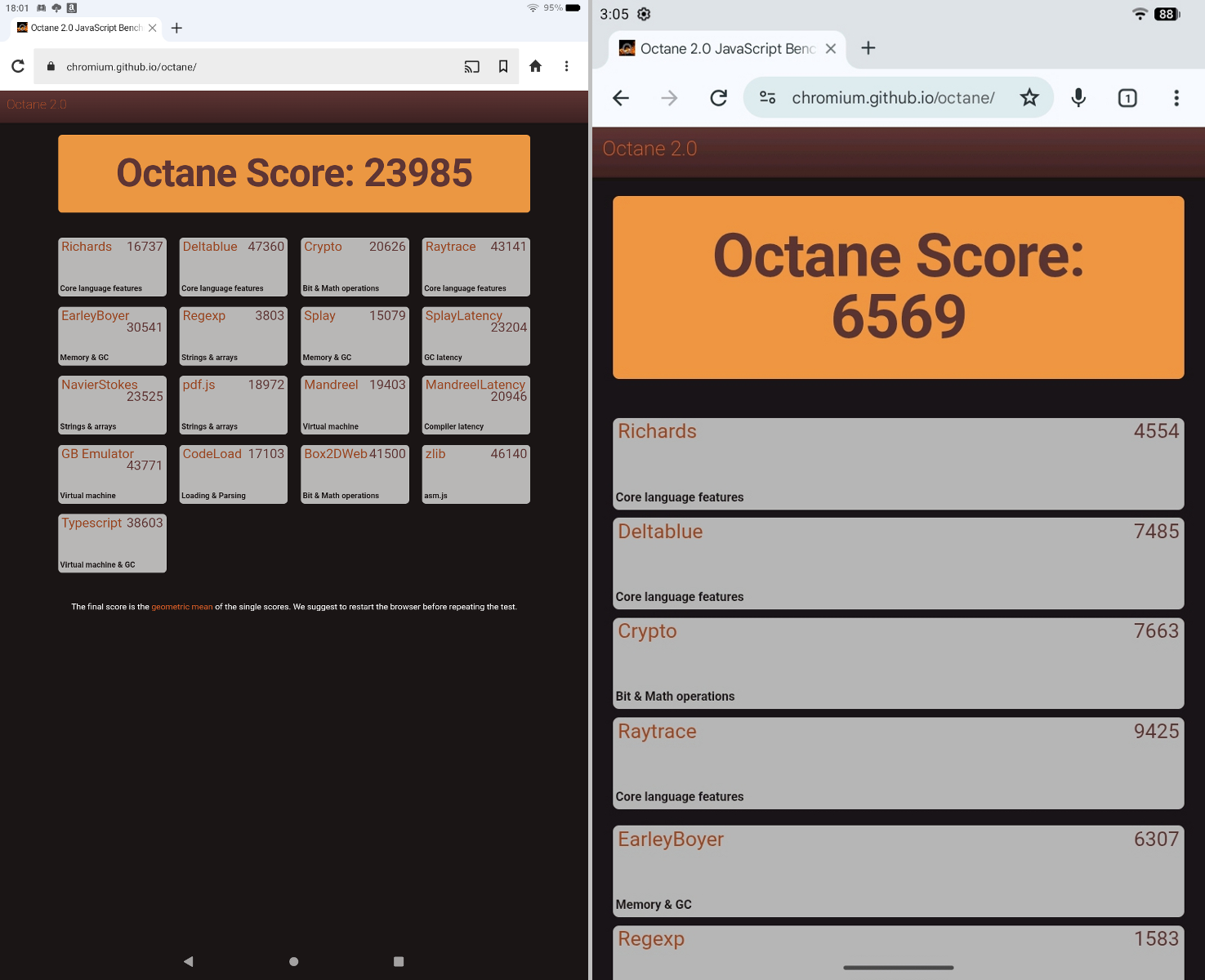Select Regexp 3803 result box
The height and width of the screenshot is (980, 1205).
coord(234,336)
